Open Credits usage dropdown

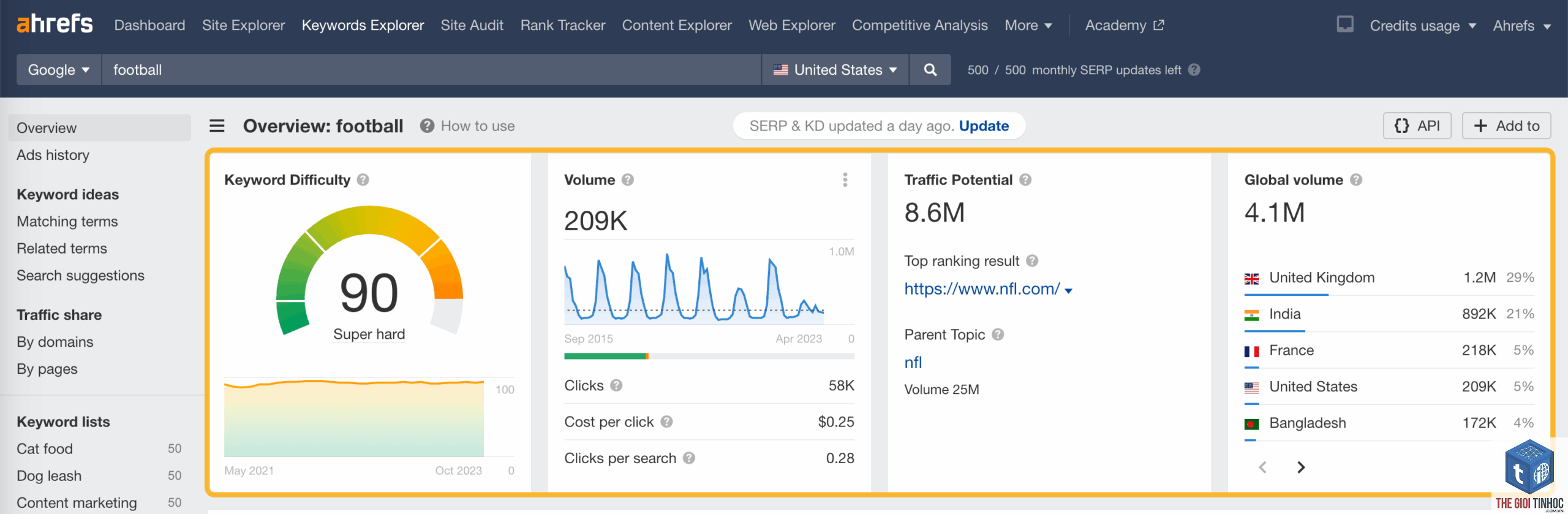[1423, 26]
